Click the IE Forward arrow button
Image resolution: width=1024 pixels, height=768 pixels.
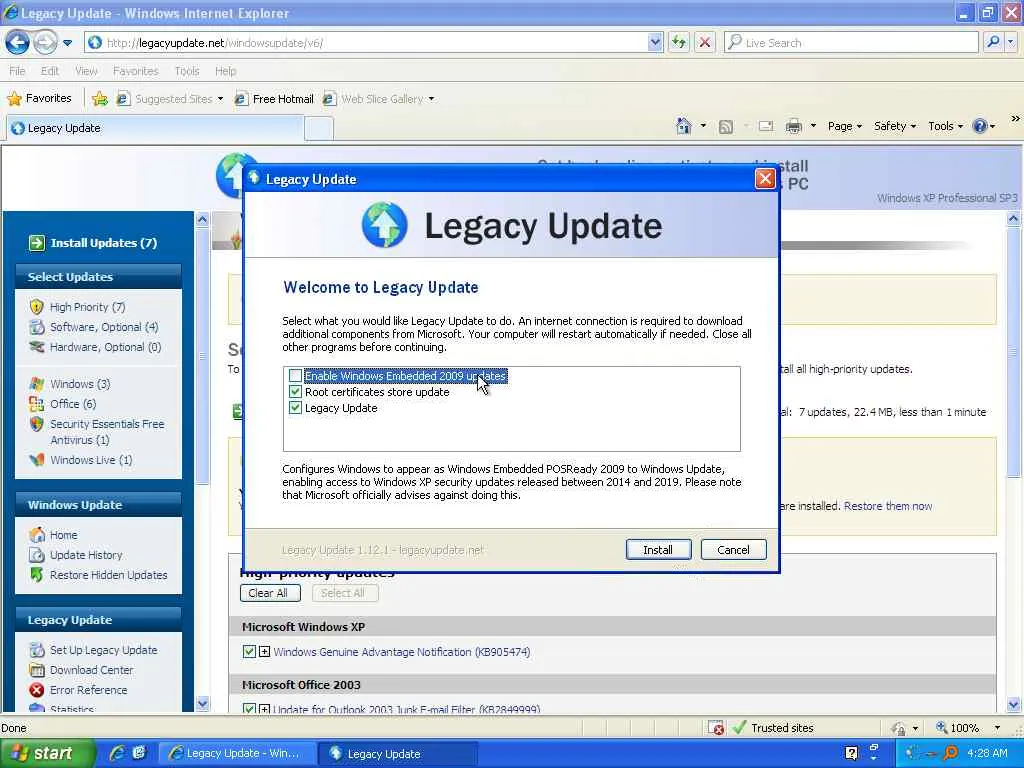[45, 43]
